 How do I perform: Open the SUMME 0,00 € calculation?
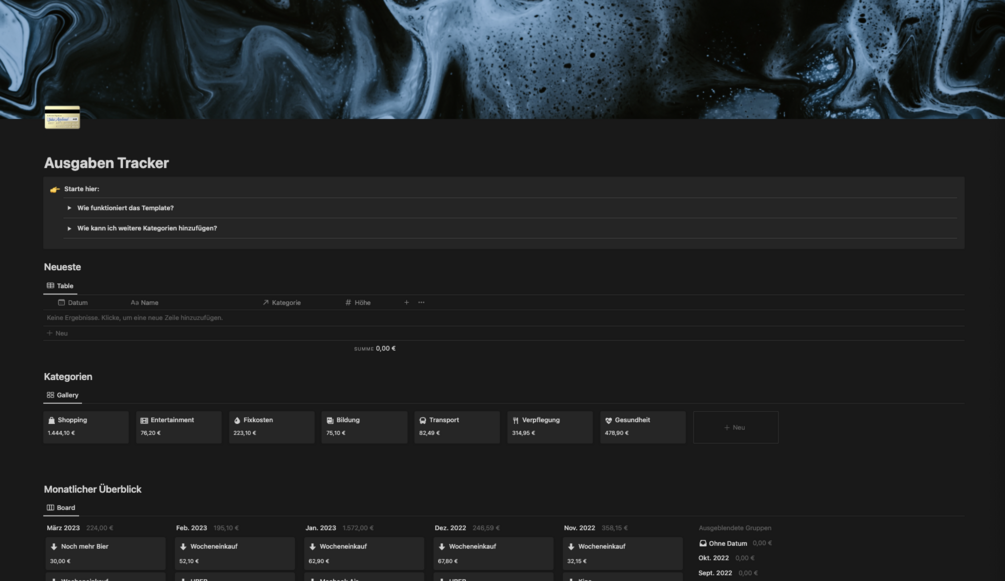pos(375,348)
